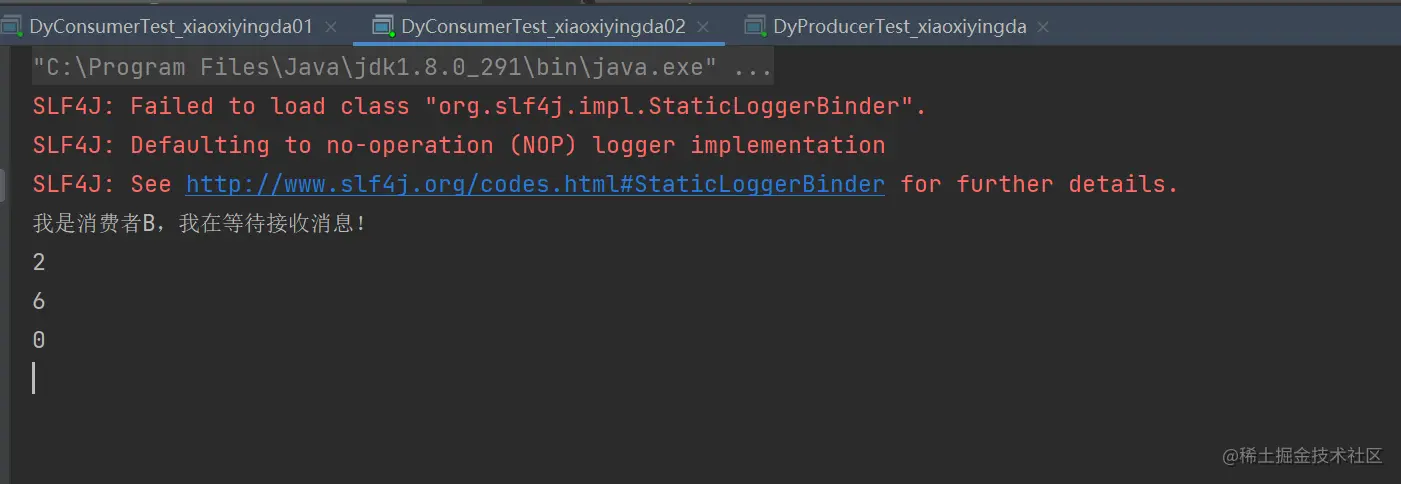1401x484 pixels.
Task: Click 'for further details.' text in console
Action: [x=1040, y=184]
